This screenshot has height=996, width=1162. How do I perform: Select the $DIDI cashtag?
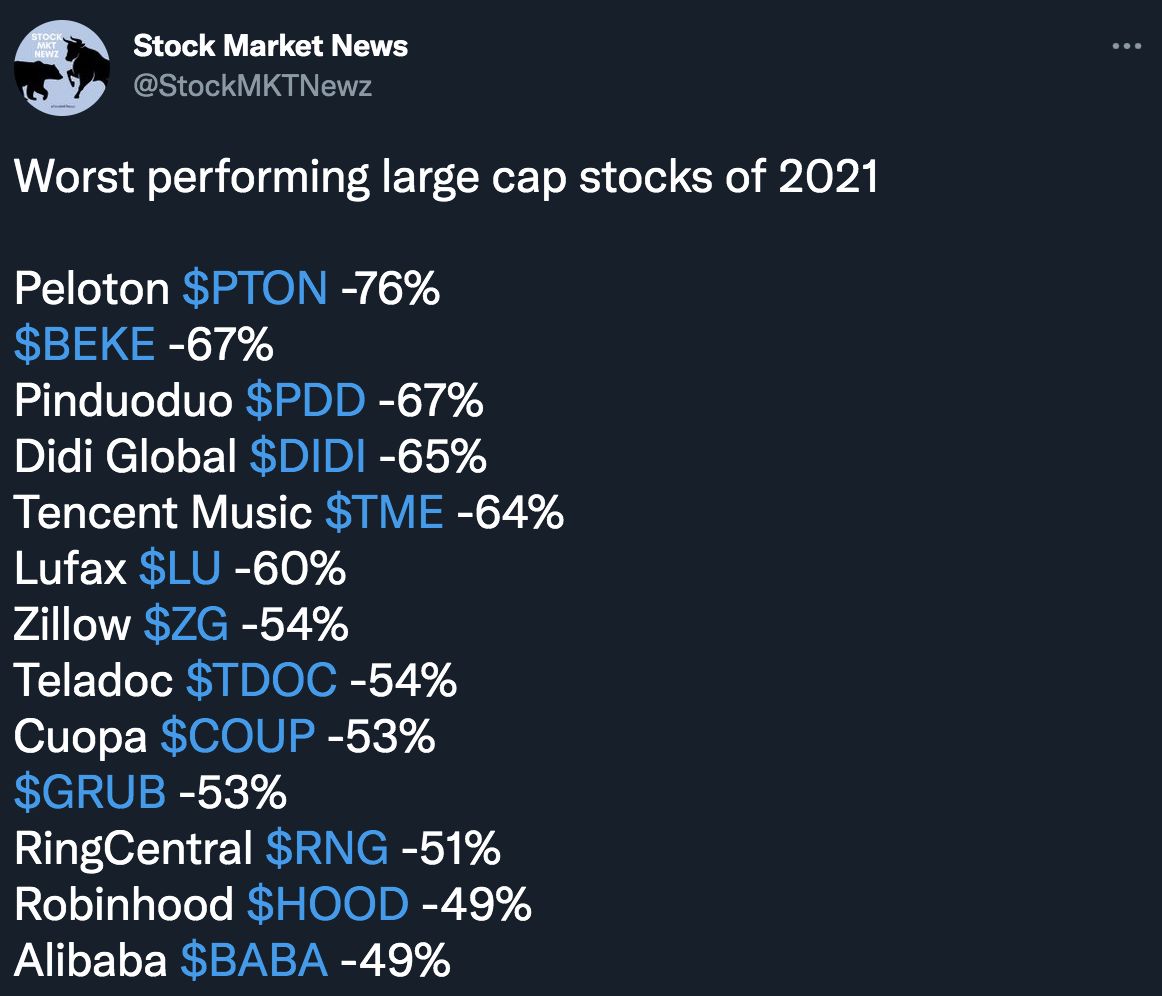click(x=307, y=457)
